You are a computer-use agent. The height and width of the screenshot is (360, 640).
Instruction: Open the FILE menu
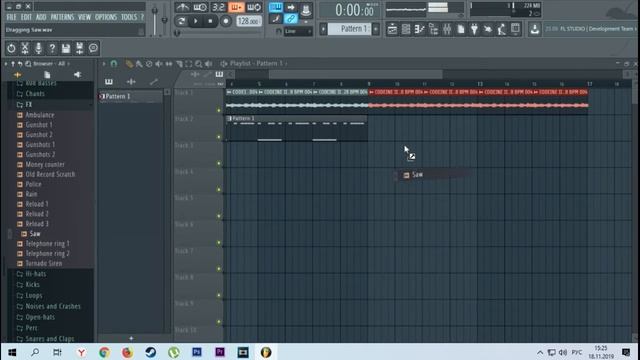[x=11, y=17]
